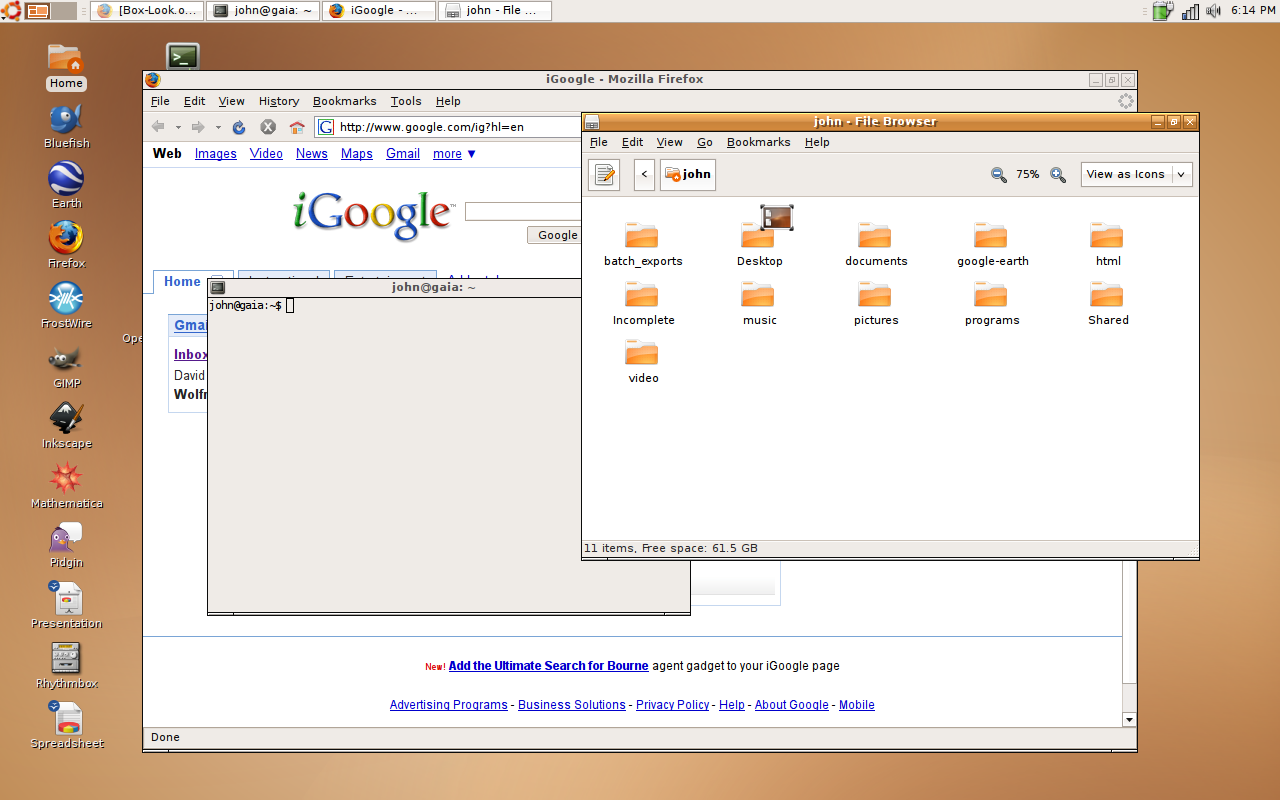Click the Firefox stop loading button
This screenshot has width=1280, height=800.
pos(268,127)
